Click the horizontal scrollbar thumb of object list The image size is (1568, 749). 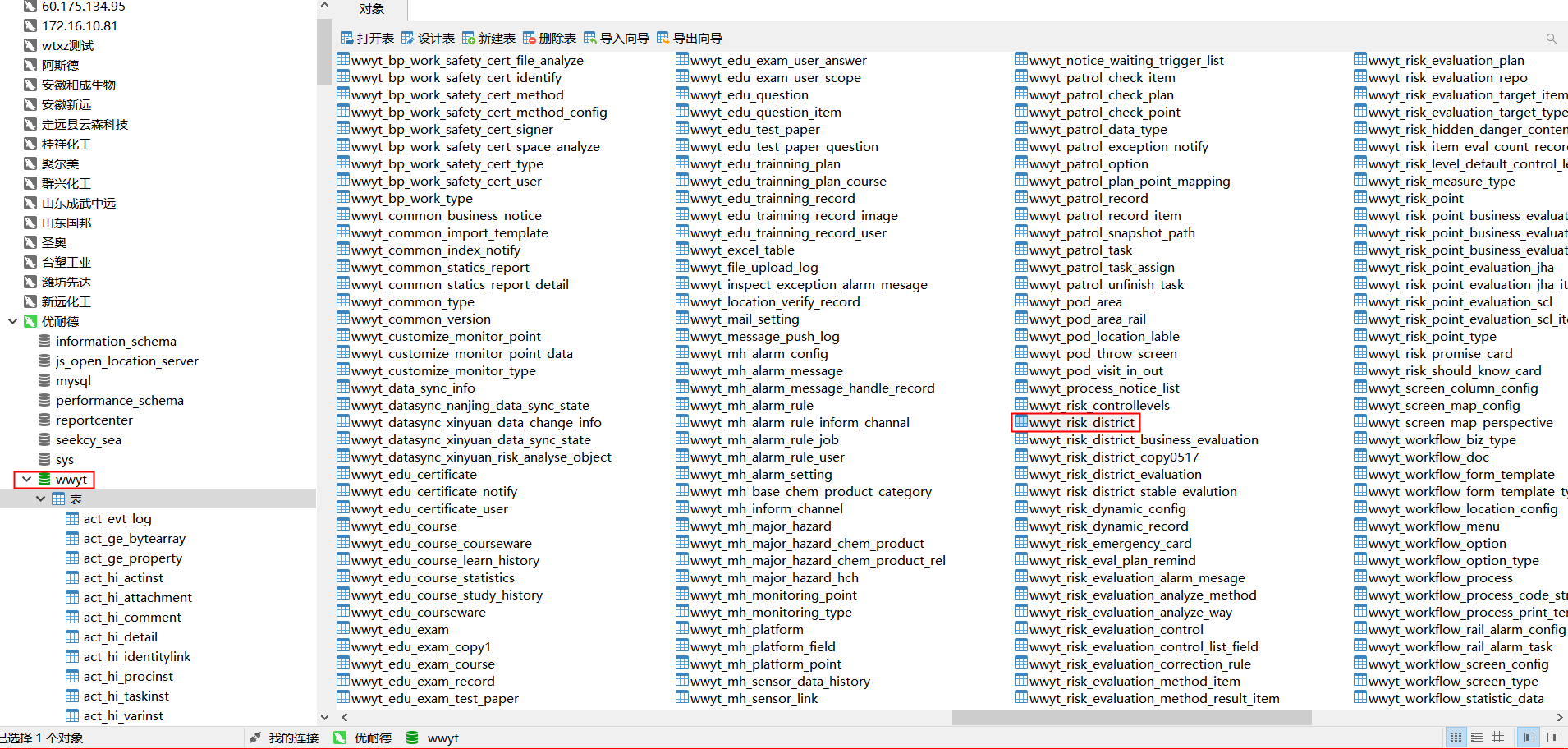[1131, 717]
